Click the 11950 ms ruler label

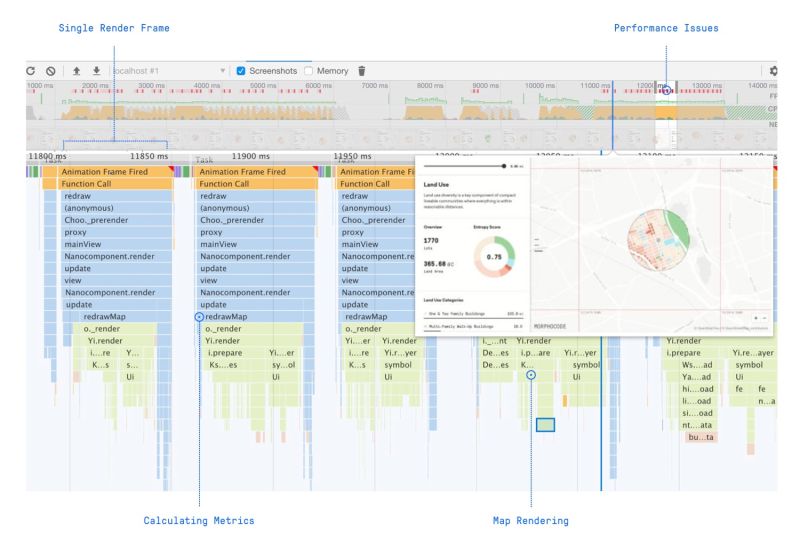tap(353, 156)
